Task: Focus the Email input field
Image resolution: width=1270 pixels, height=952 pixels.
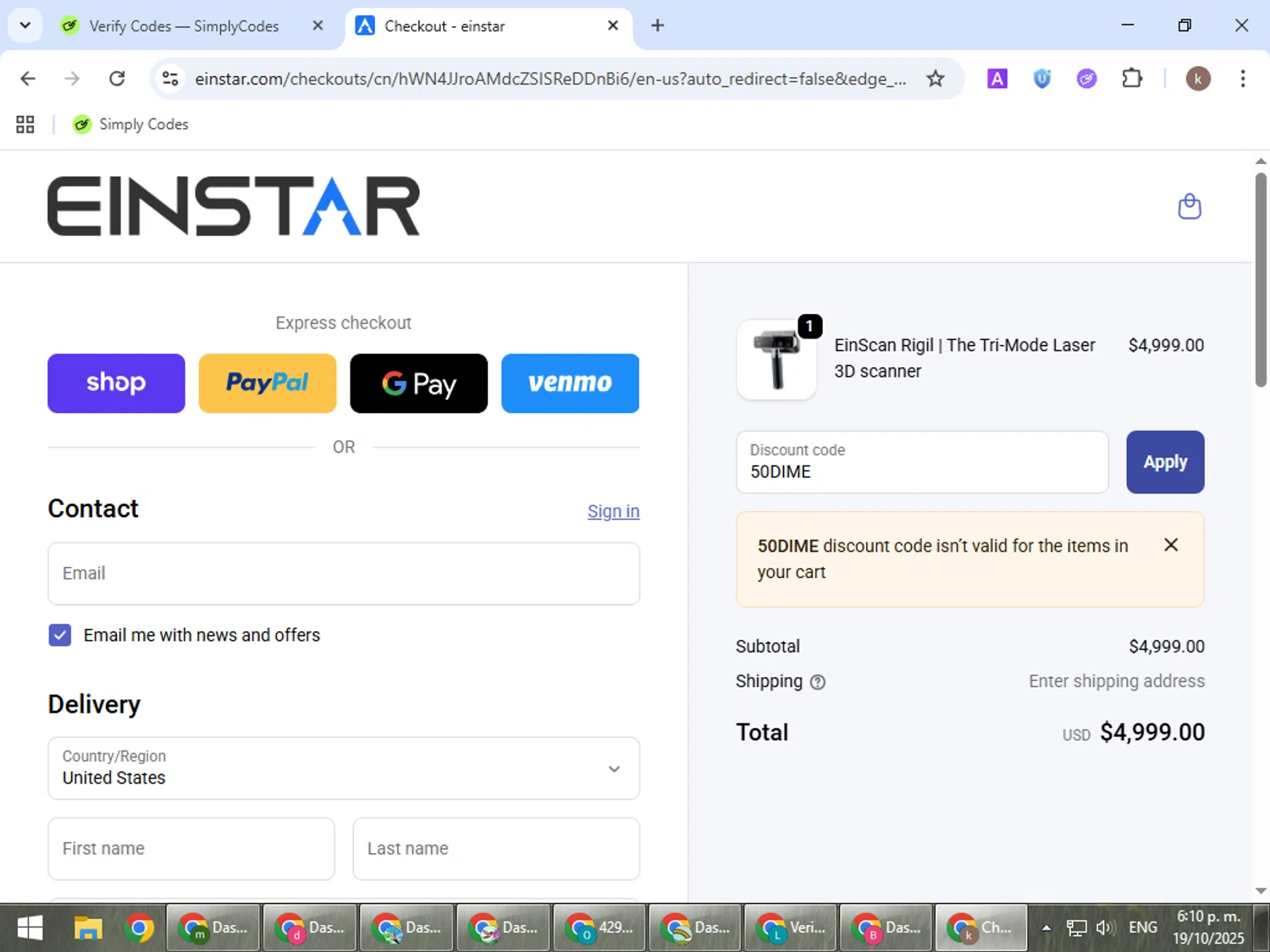Action: (x=344, y=574)
